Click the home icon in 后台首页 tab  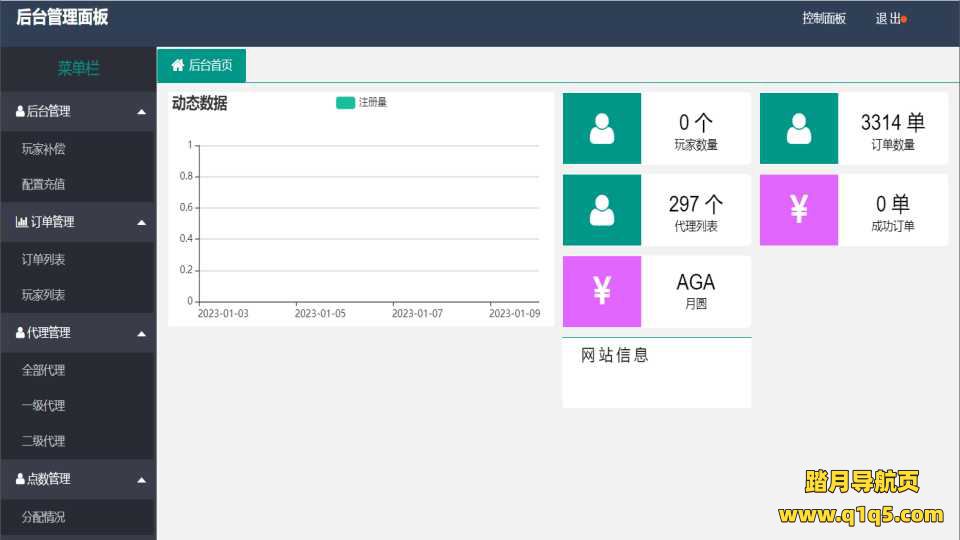point(178,65)
